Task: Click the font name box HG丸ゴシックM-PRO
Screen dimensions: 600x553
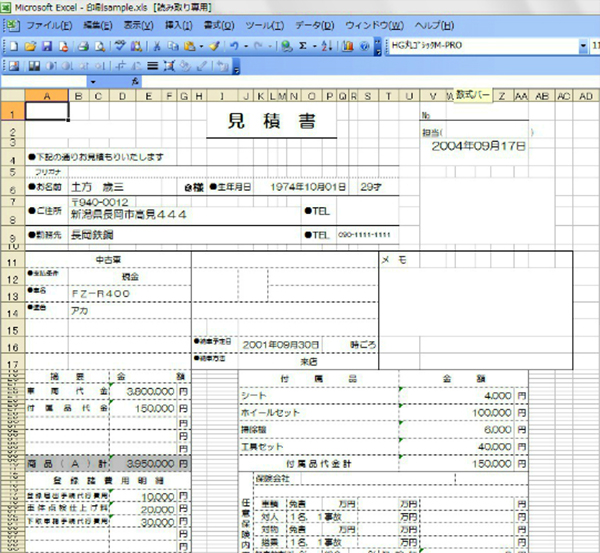Action: (484, 46)
